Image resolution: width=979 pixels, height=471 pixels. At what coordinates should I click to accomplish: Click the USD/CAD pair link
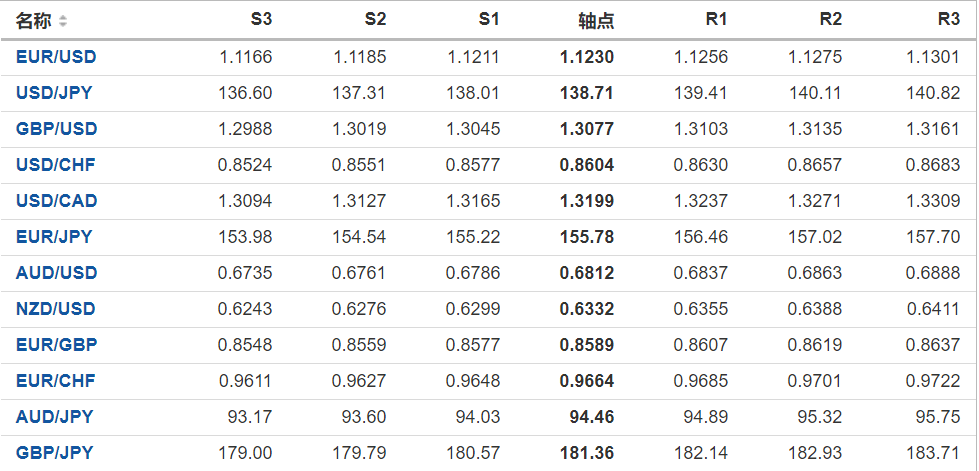(57, 201)
